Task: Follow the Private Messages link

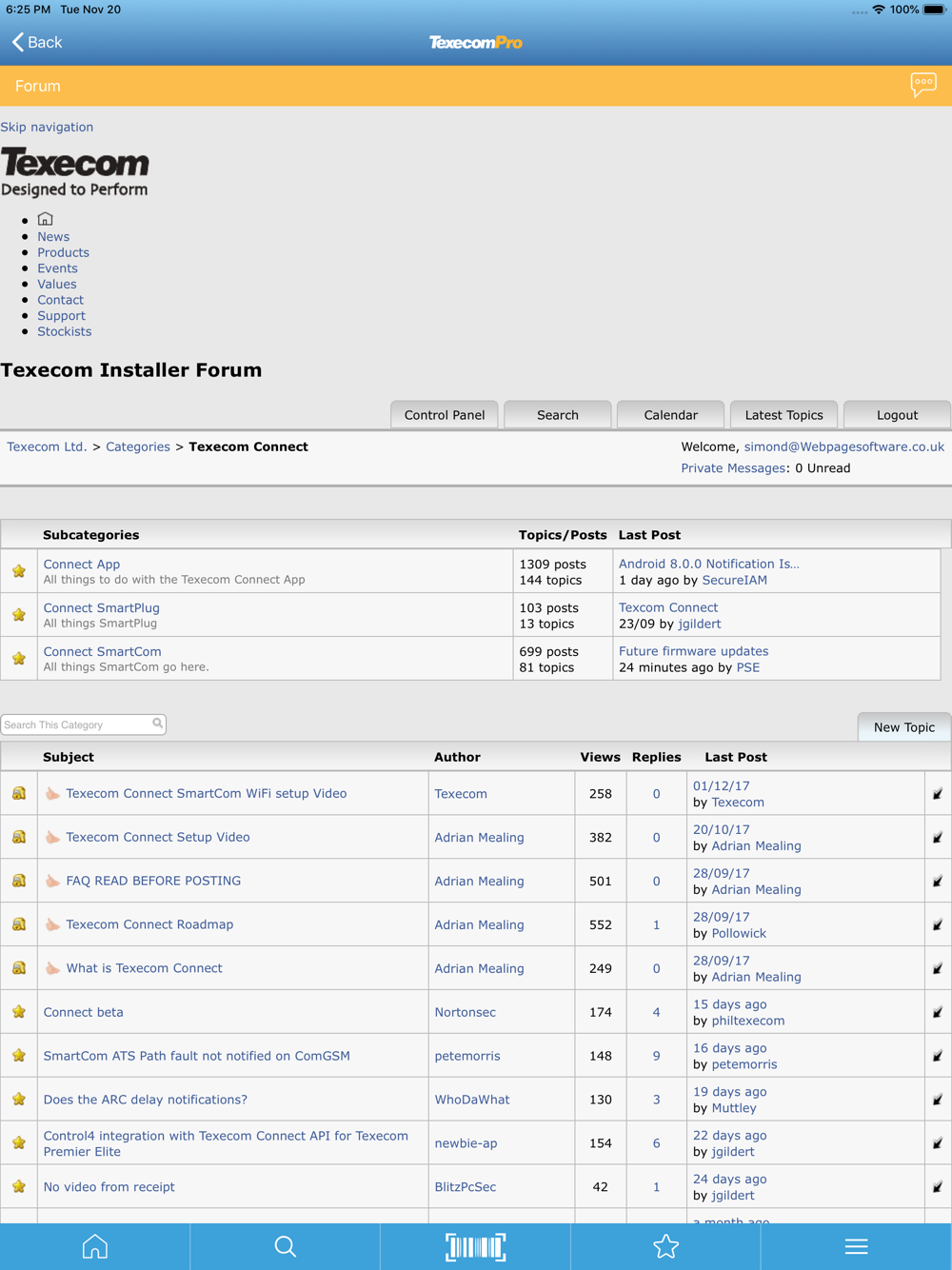Action: [733, 468]
